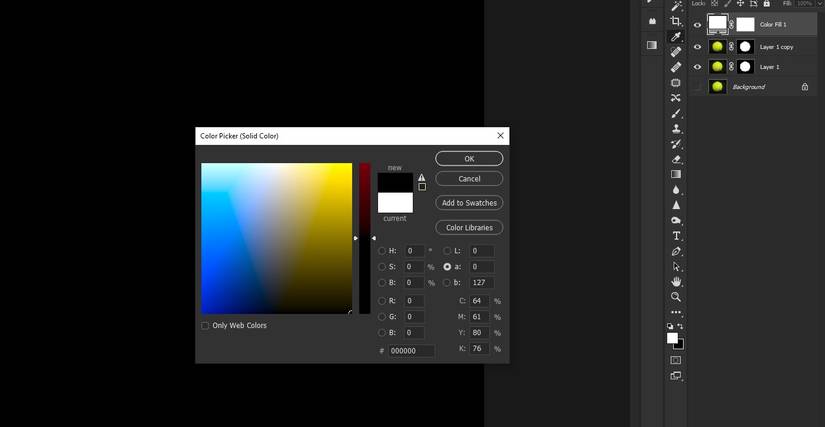825x427 pixels.
Task: Click the Lab b field showing 127
Action: point(481,282)
